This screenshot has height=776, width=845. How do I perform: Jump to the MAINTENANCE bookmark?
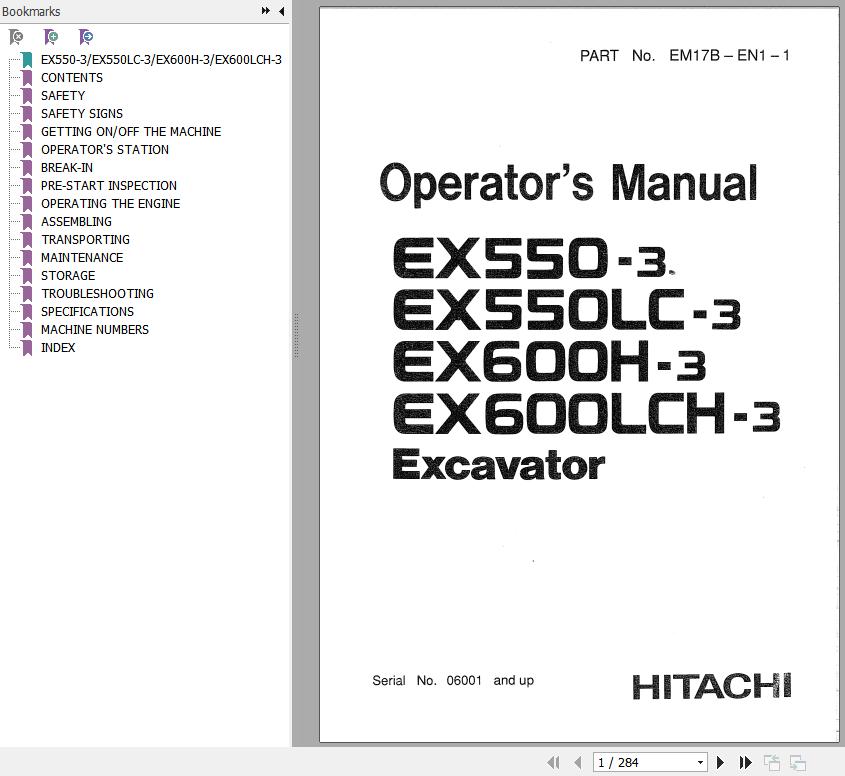(82, 258)
